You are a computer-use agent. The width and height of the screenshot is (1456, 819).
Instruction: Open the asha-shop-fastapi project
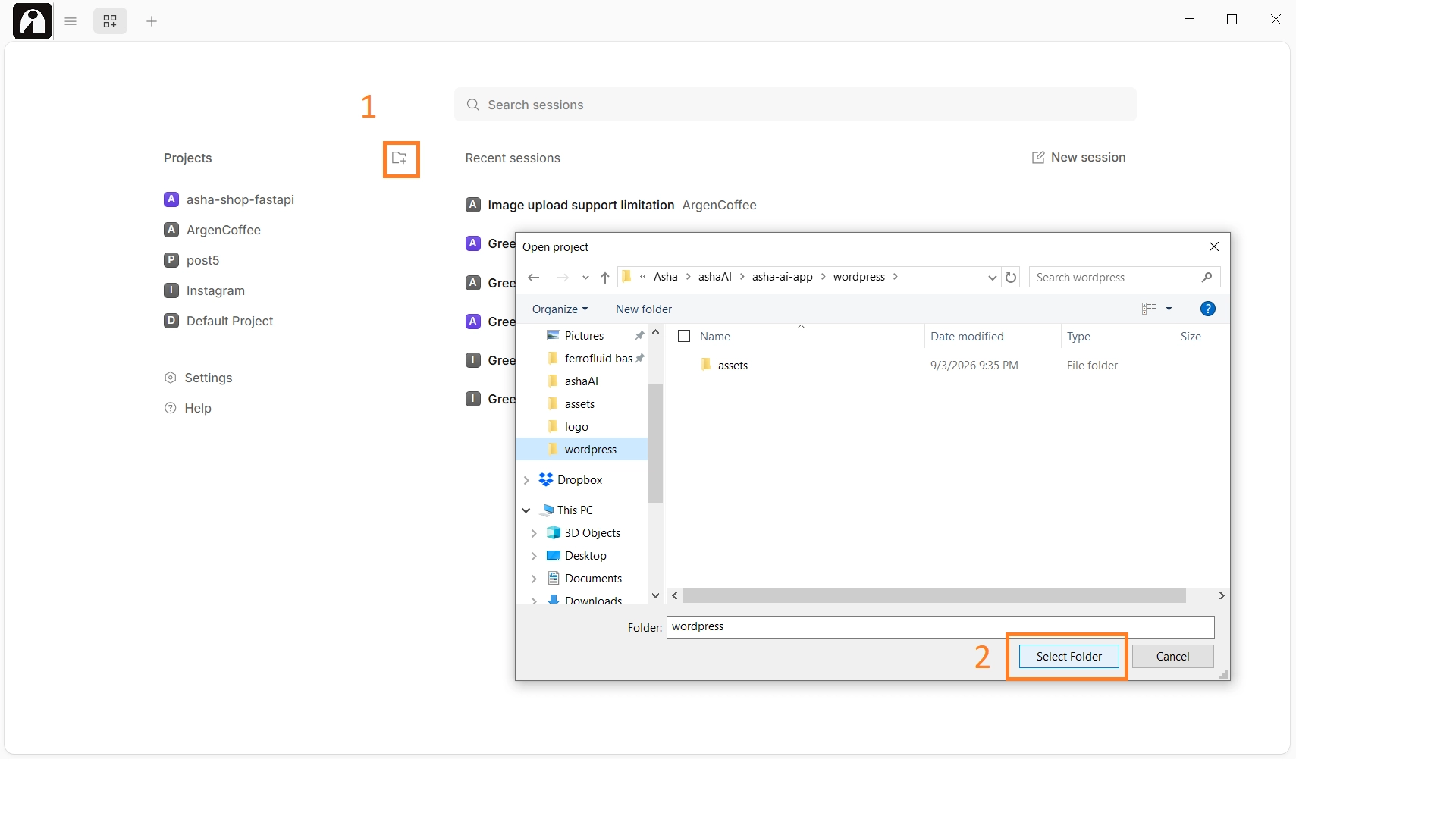240,199
